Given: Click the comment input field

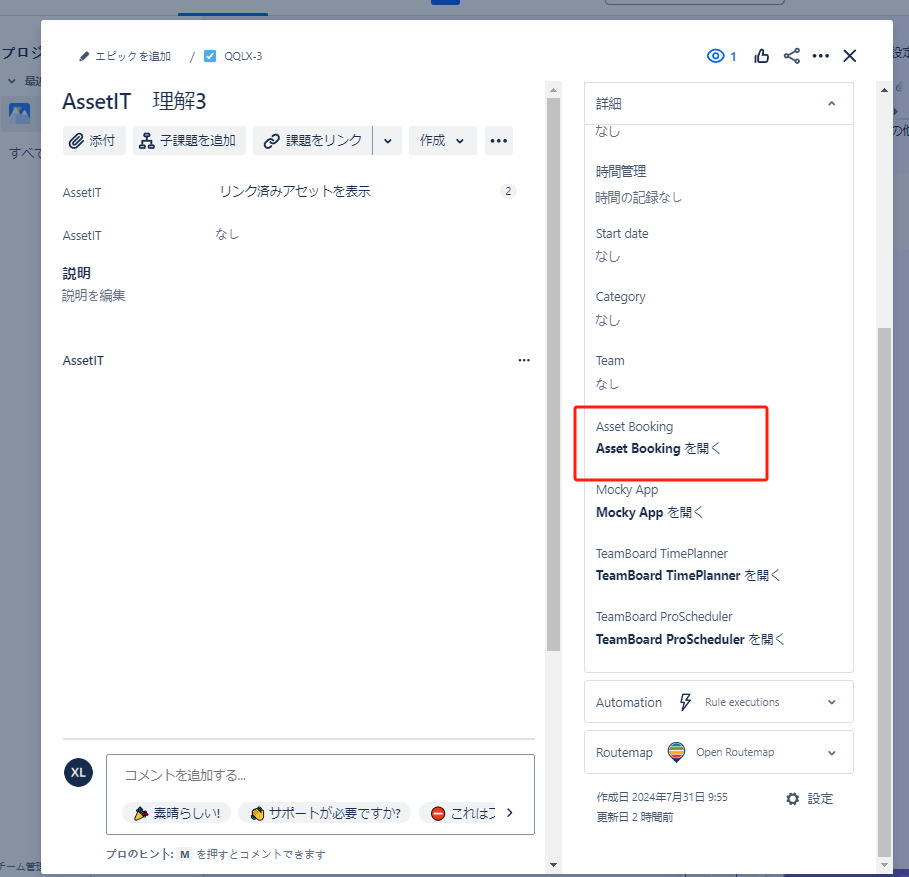Looking at the screenshot, I should [x=320, y=775].
